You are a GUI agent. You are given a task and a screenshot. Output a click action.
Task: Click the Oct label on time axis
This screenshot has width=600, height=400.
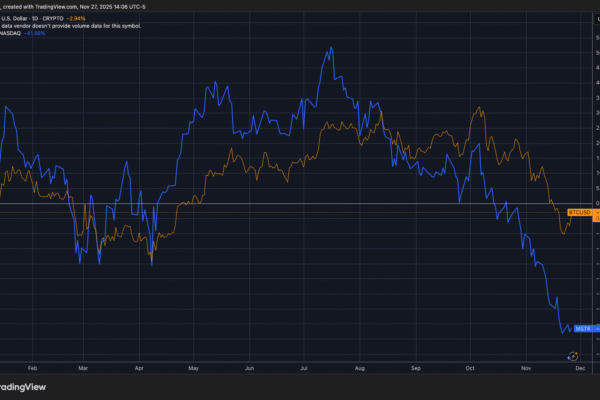pyautogui.click(x=468, y=367)
